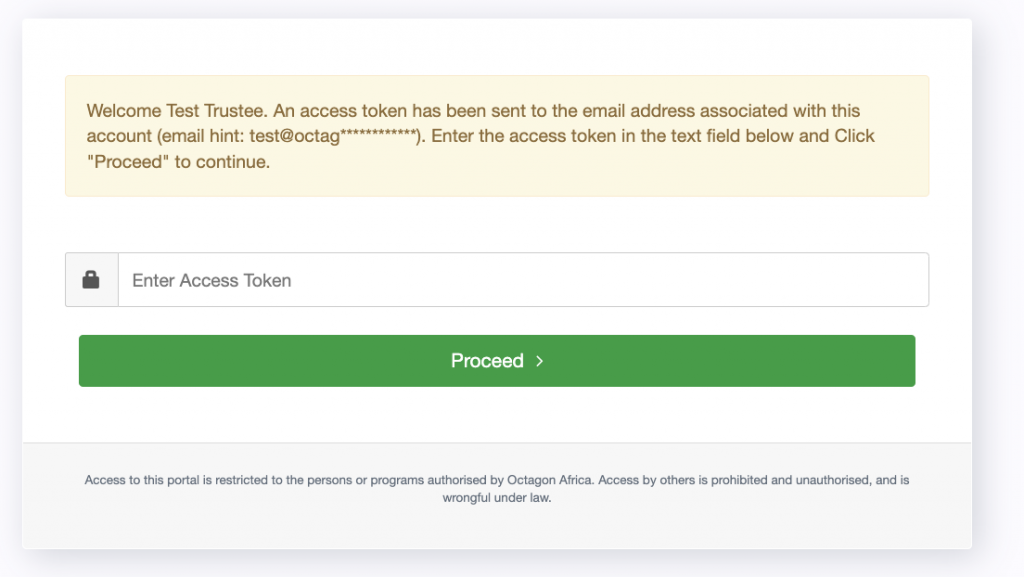Click the yellow notification banner

coord(498,135)
